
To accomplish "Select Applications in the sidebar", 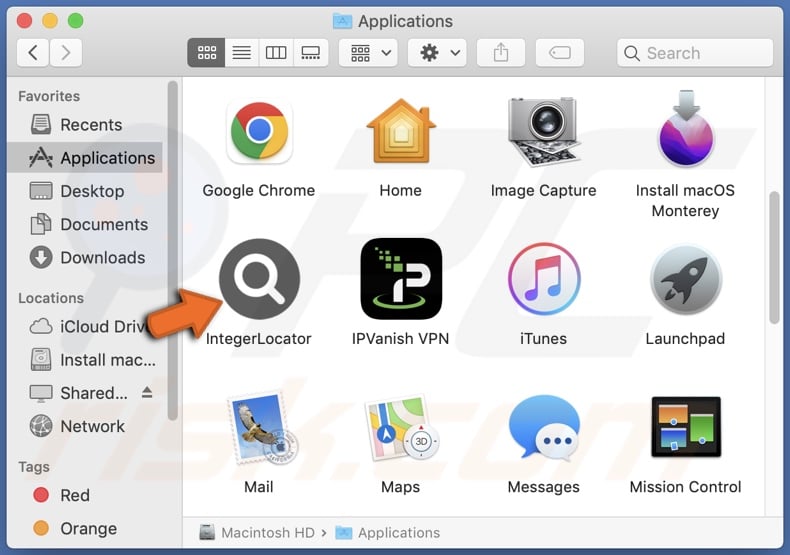I will coord(85,158).
